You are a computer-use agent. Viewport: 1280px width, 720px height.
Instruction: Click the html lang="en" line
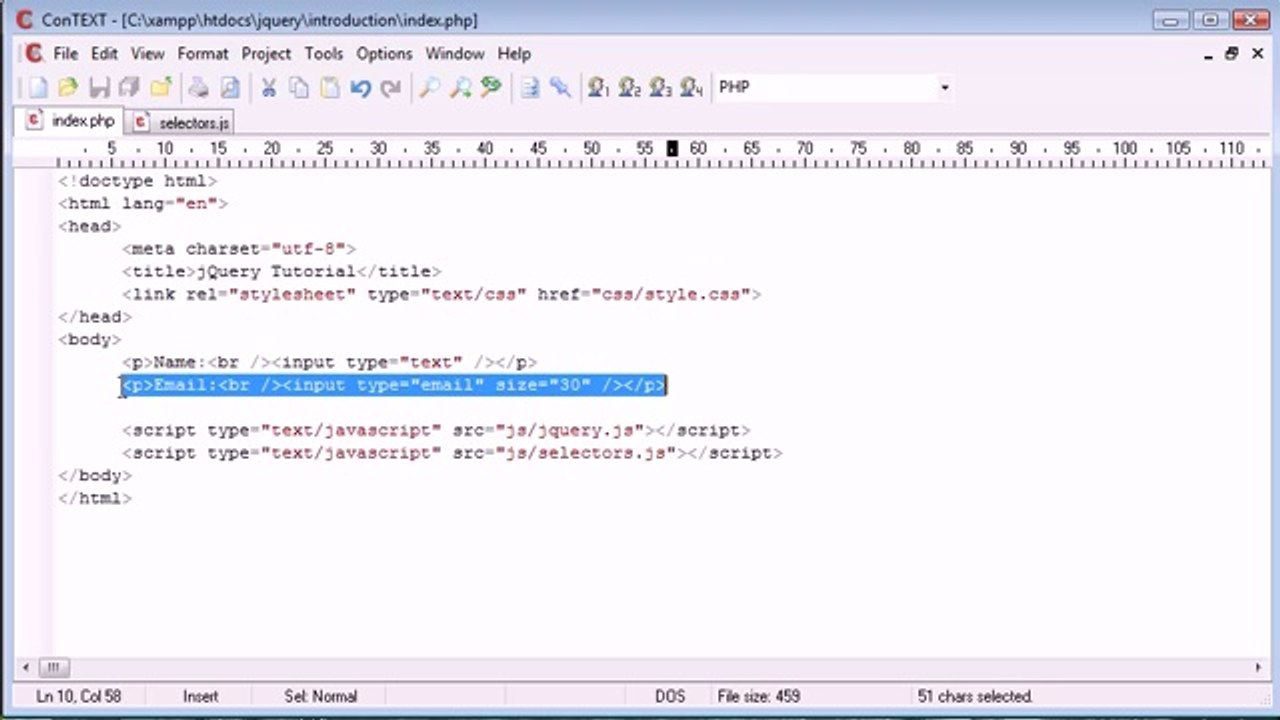point(143,204)
